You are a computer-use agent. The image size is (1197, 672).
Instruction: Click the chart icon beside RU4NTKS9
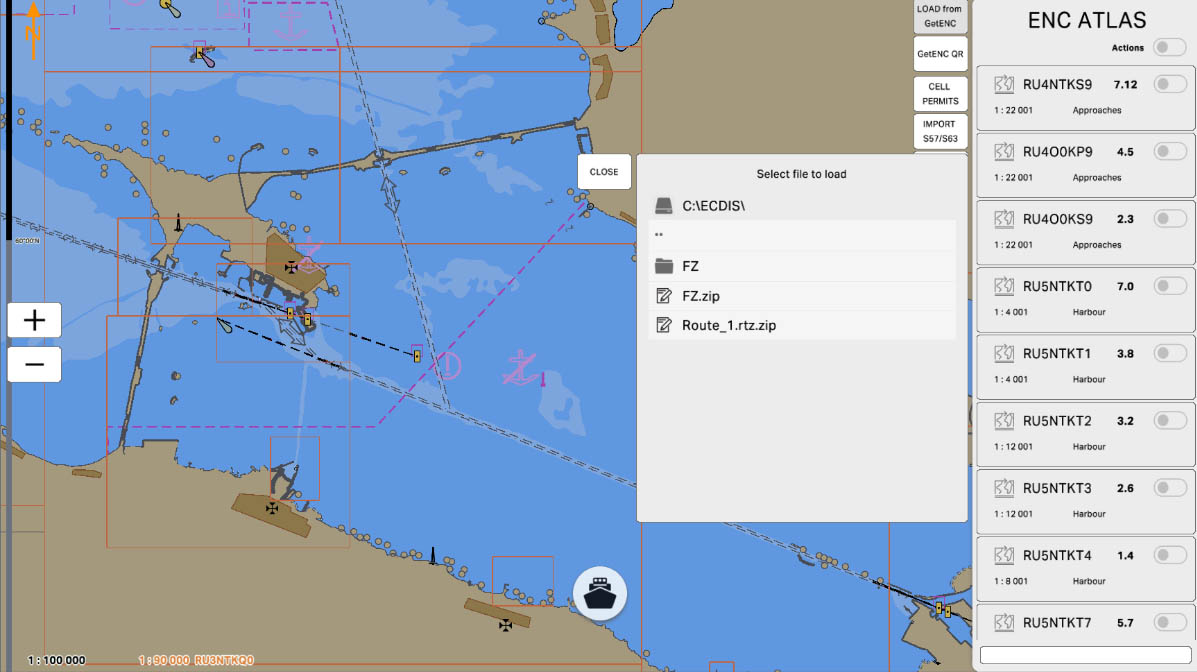point(1005,85)
